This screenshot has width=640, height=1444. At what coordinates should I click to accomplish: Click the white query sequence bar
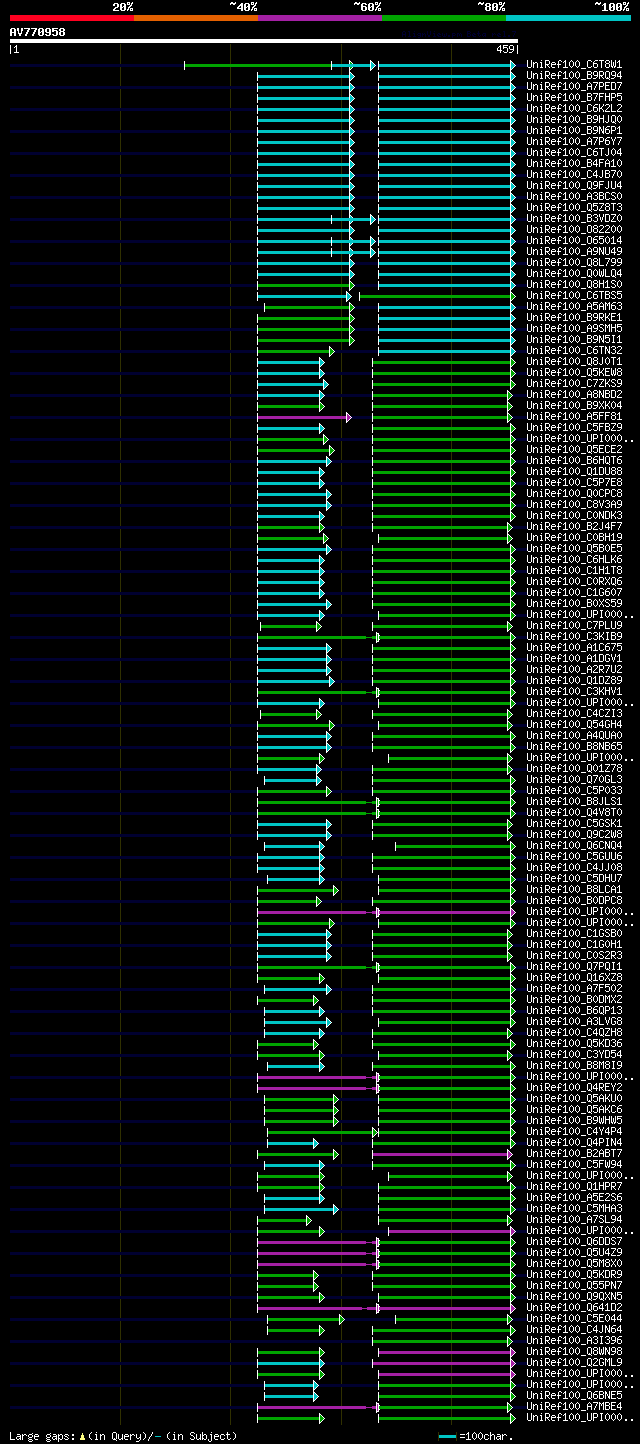click(263, 41)
